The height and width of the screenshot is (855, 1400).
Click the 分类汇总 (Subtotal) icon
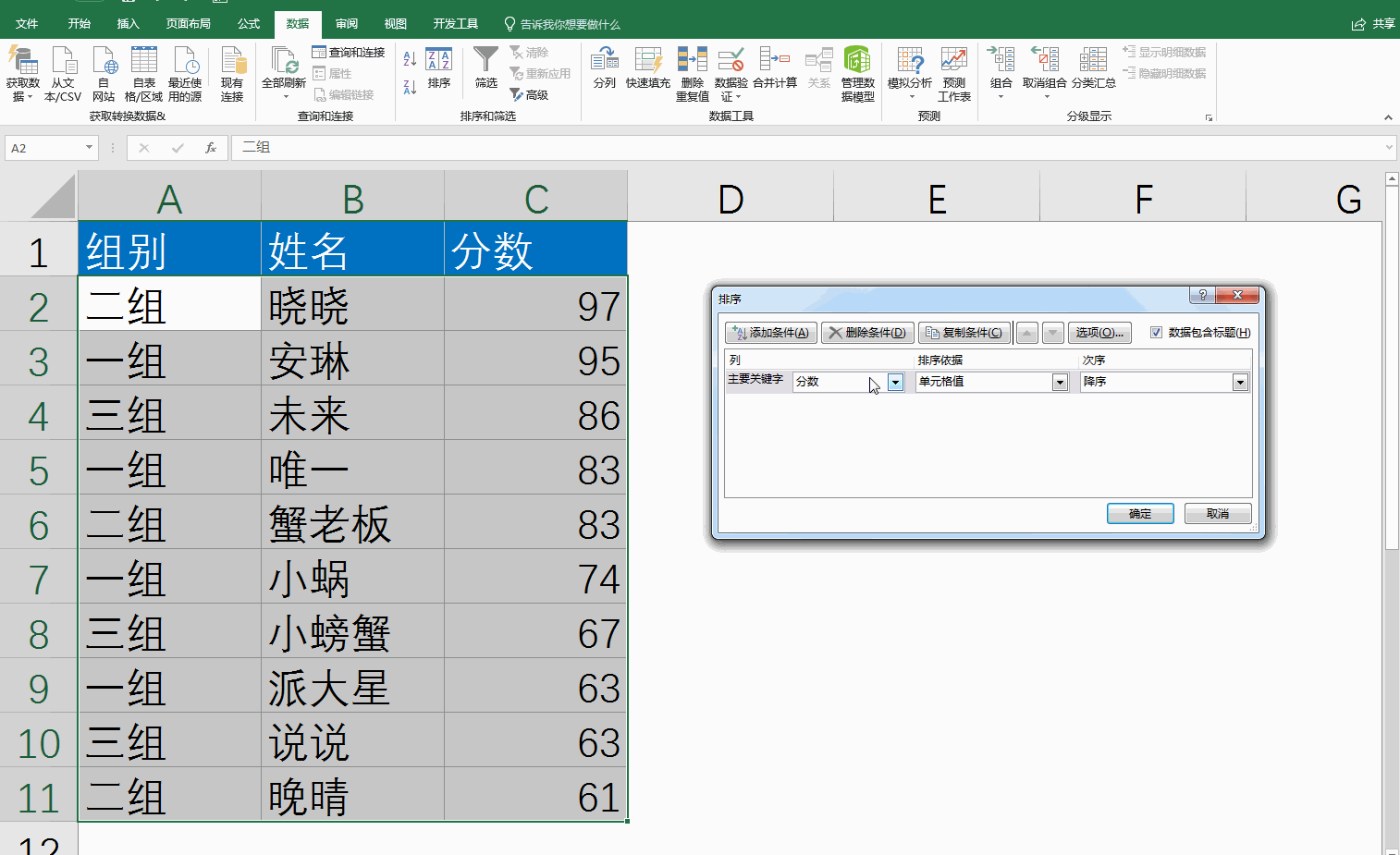(x=1094, y=67)
